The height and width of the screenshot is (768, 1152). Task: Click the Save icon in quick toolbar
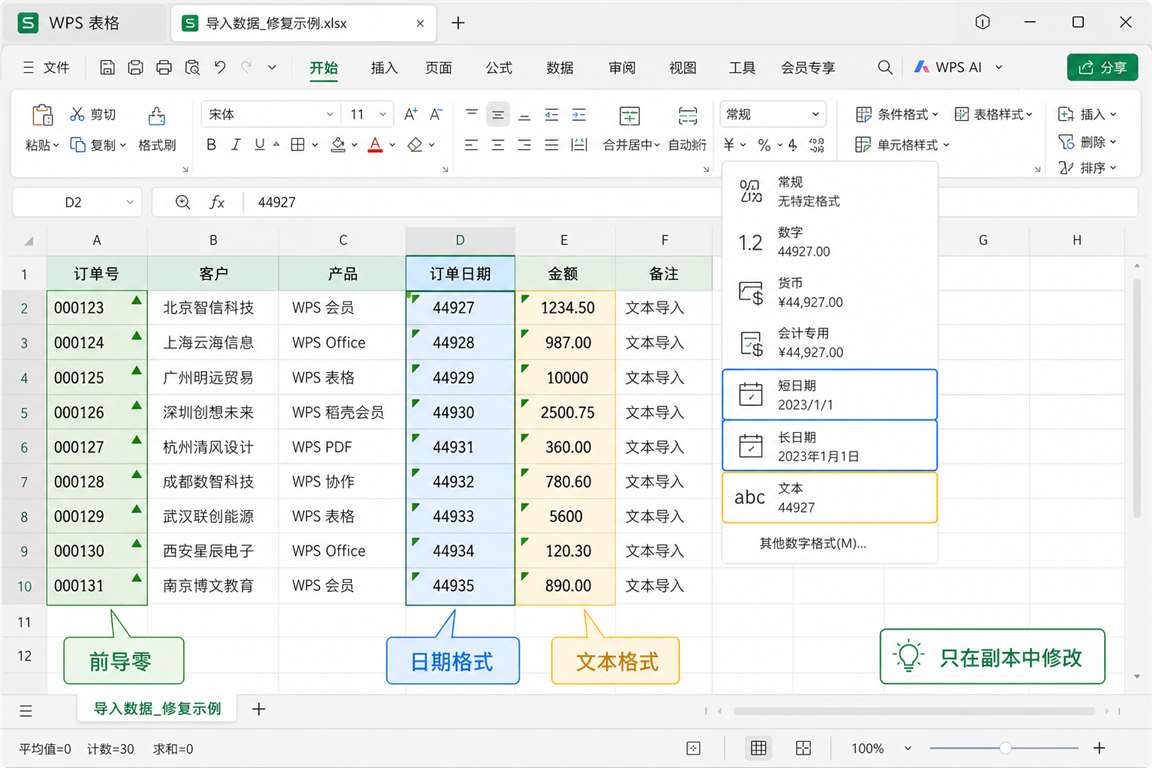coord(107,68)
